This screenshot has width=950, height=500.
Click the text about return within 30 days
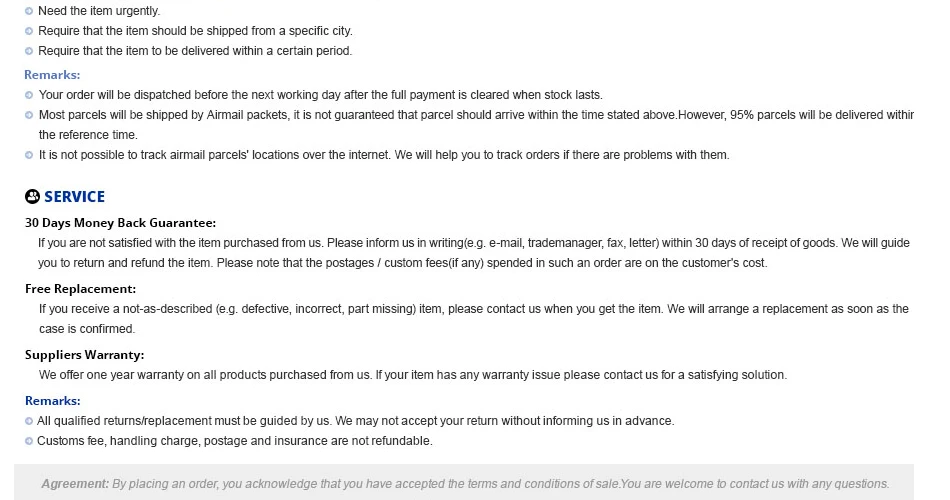pos(474,253)
